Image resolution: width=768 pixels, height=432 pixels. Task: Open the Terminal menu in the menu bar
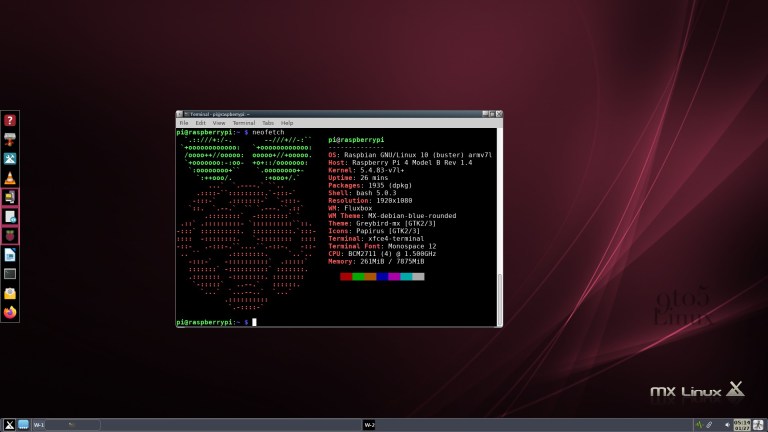coord(243,123)
